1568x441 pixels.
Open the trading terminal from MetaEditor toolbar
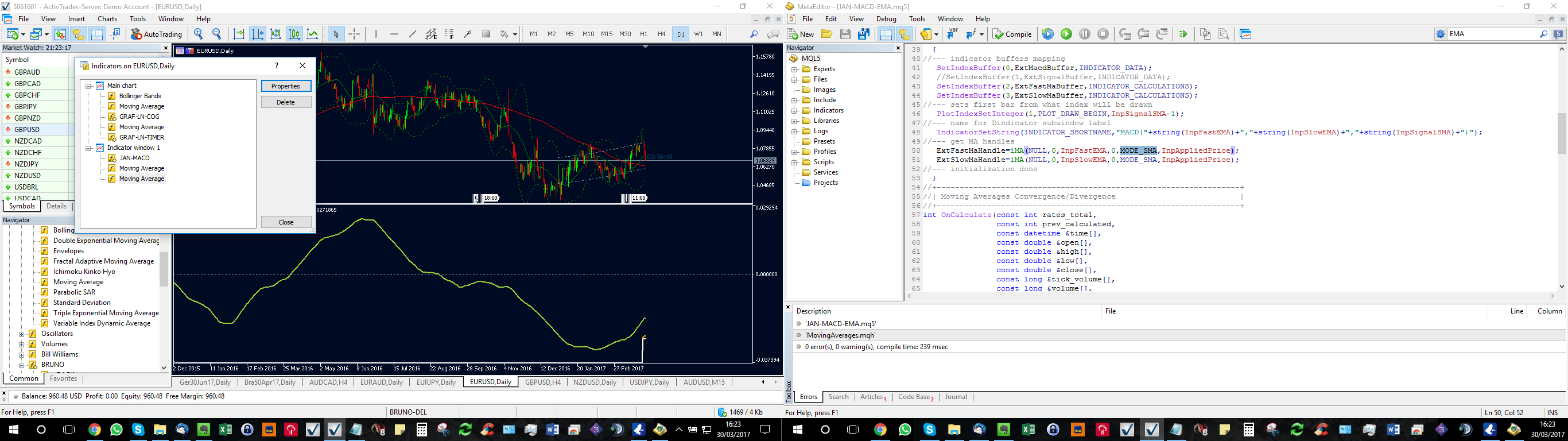click(x=1245, y=34)
